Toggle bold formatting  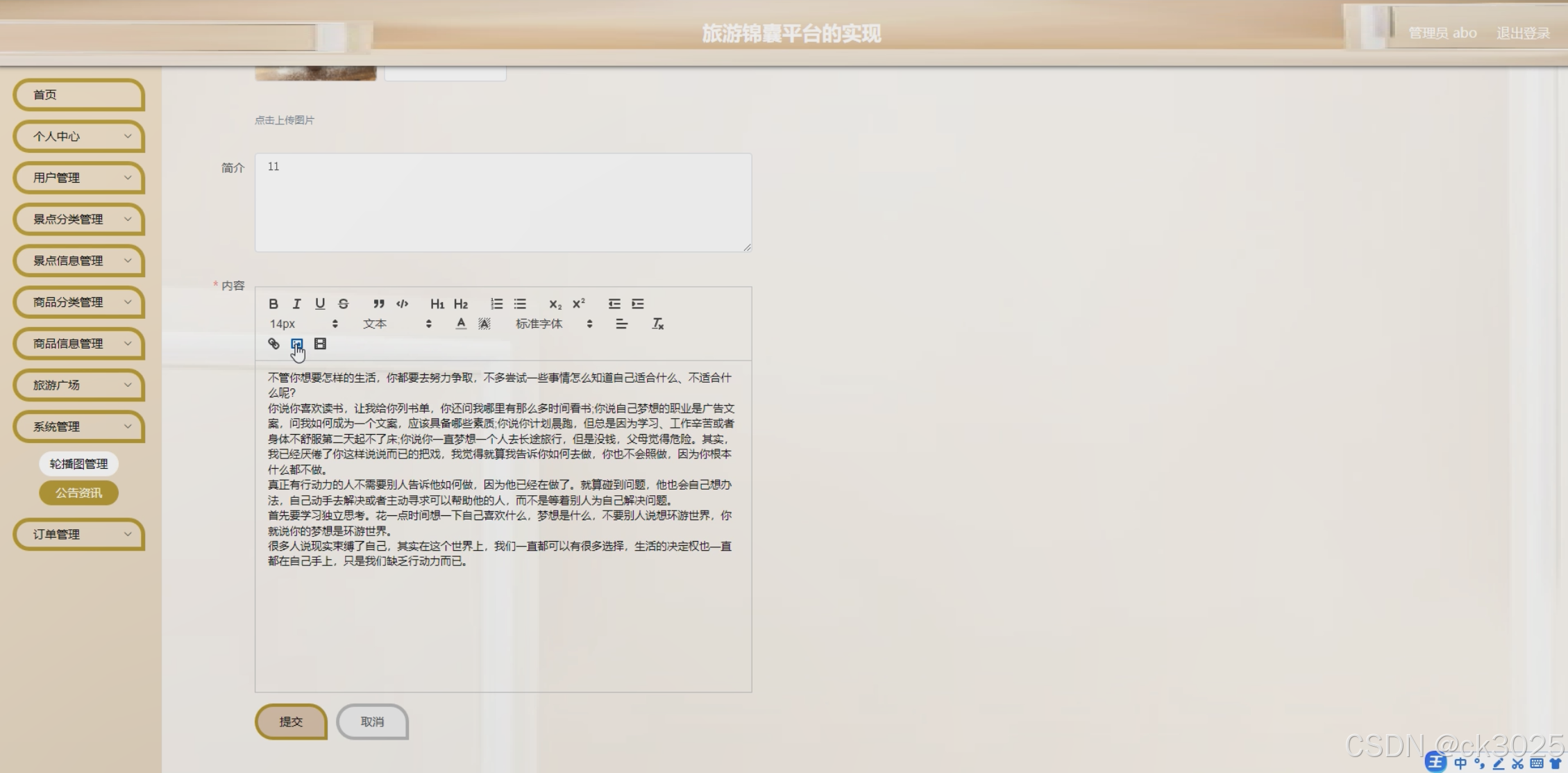[273, 304]
